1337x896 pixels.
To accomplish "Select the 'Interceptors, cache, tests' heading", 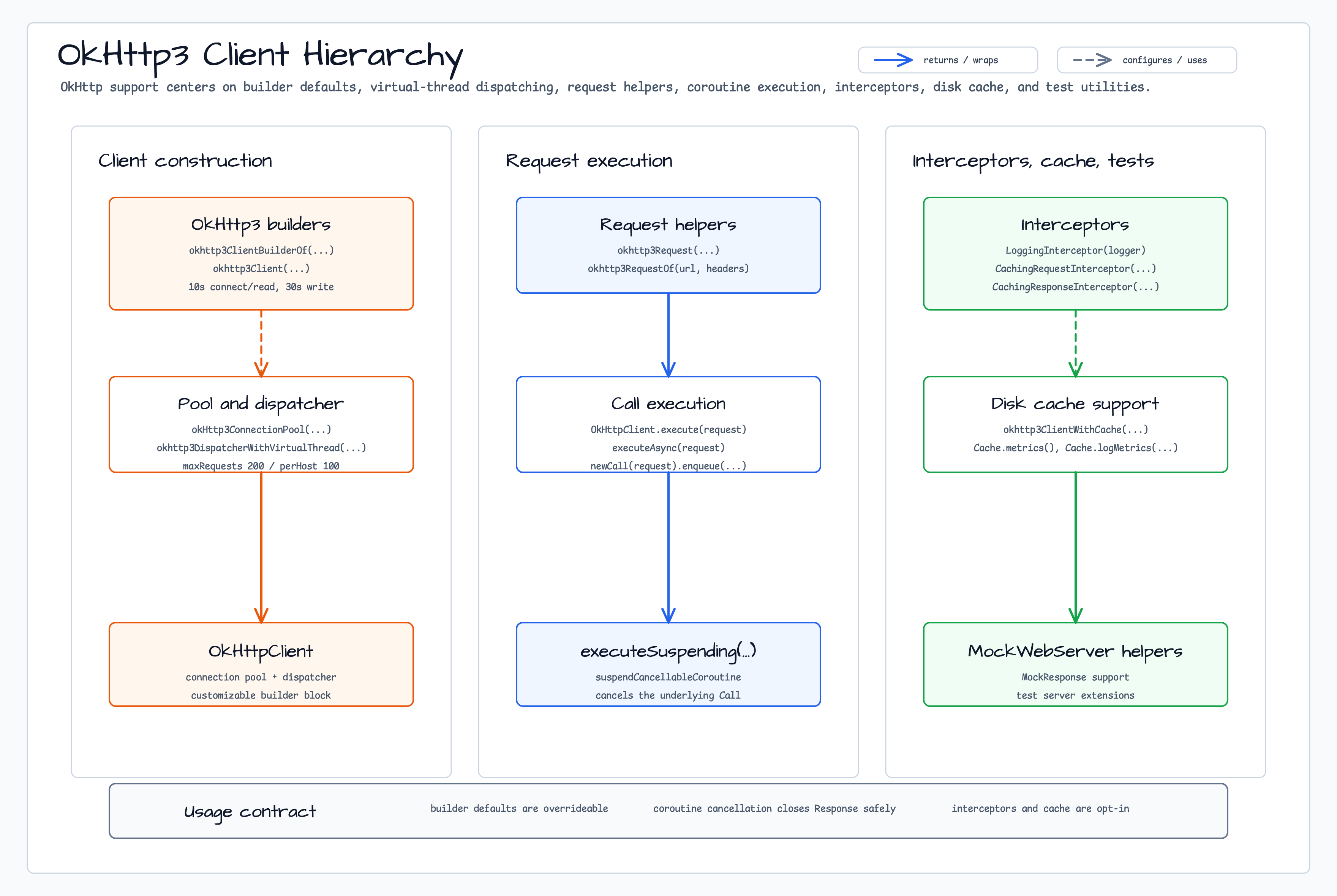I will point(1033,161).
